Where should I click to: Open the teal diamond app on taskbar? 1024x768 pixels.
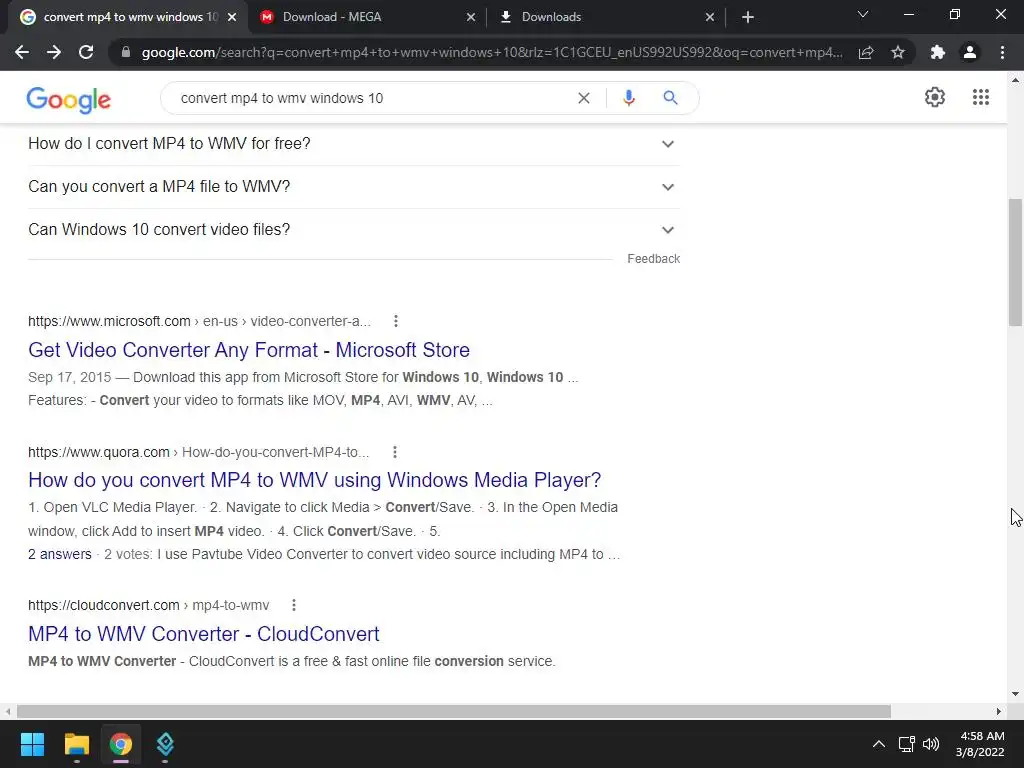coord(165,744)
